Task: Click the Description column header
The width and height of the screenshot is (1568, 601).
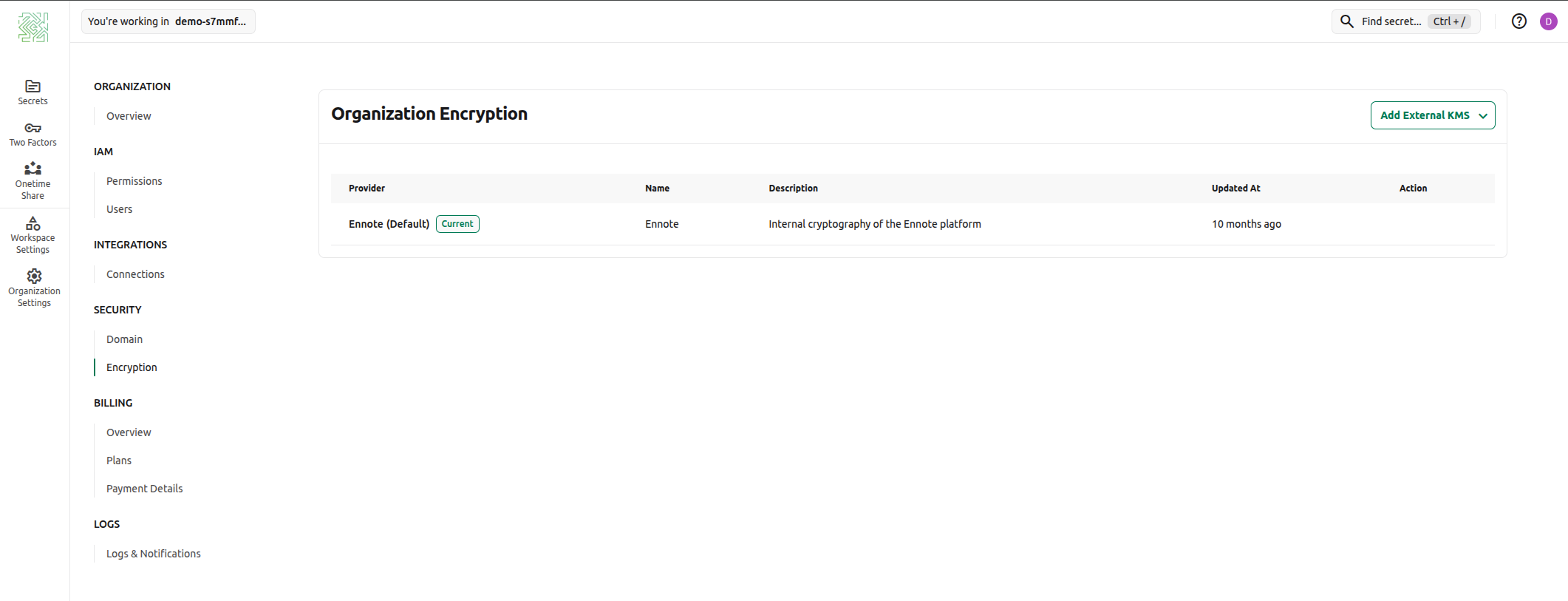Action: [793, 189]
